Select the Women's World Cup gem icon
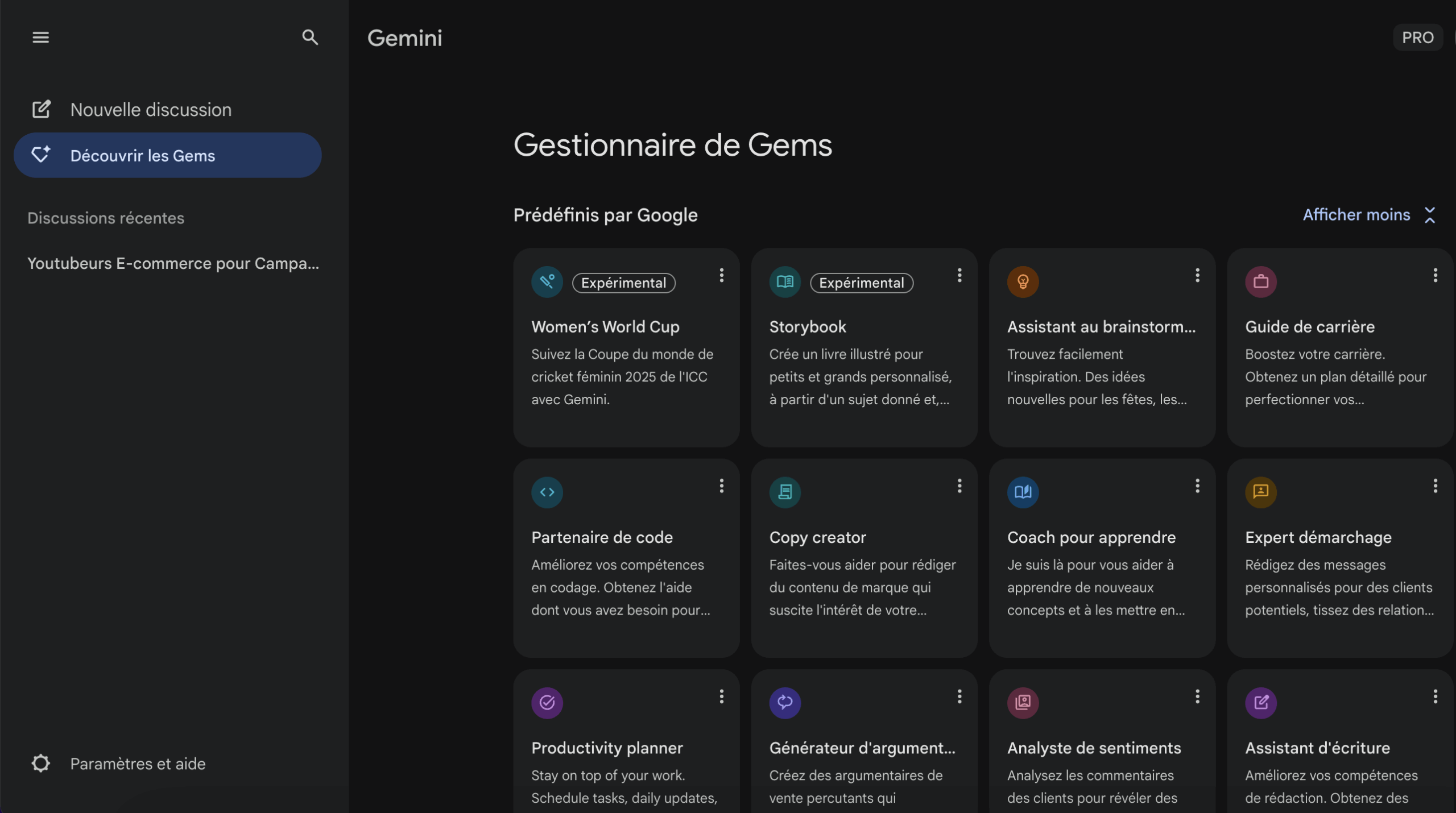Viewport: 1456px width, 813px height. 546,281
